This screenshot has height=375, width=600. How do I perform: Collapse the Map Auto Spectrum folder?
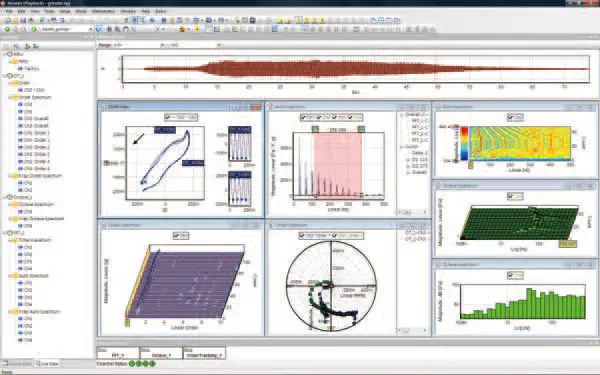pos(9,312)
